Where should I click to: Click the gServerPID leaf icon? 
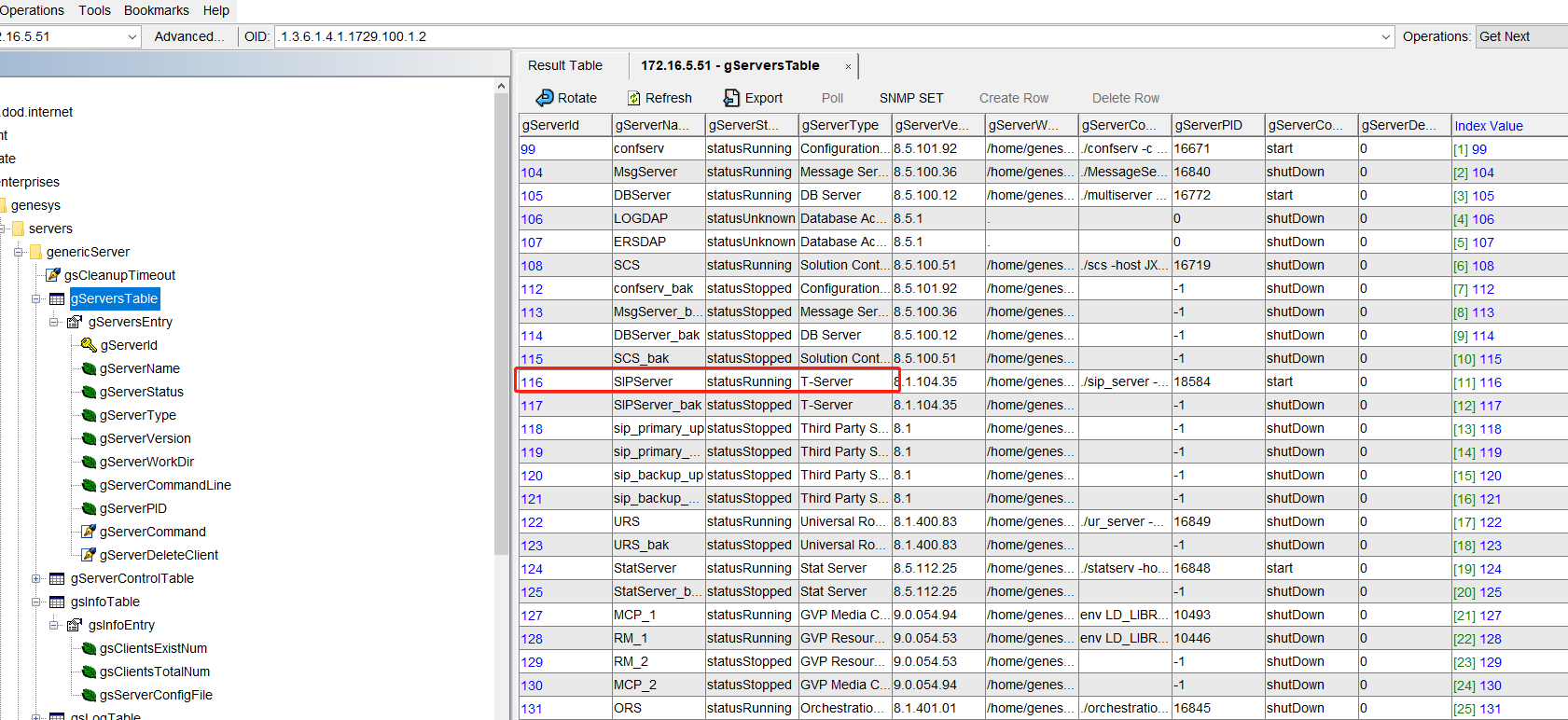point(89,508)
